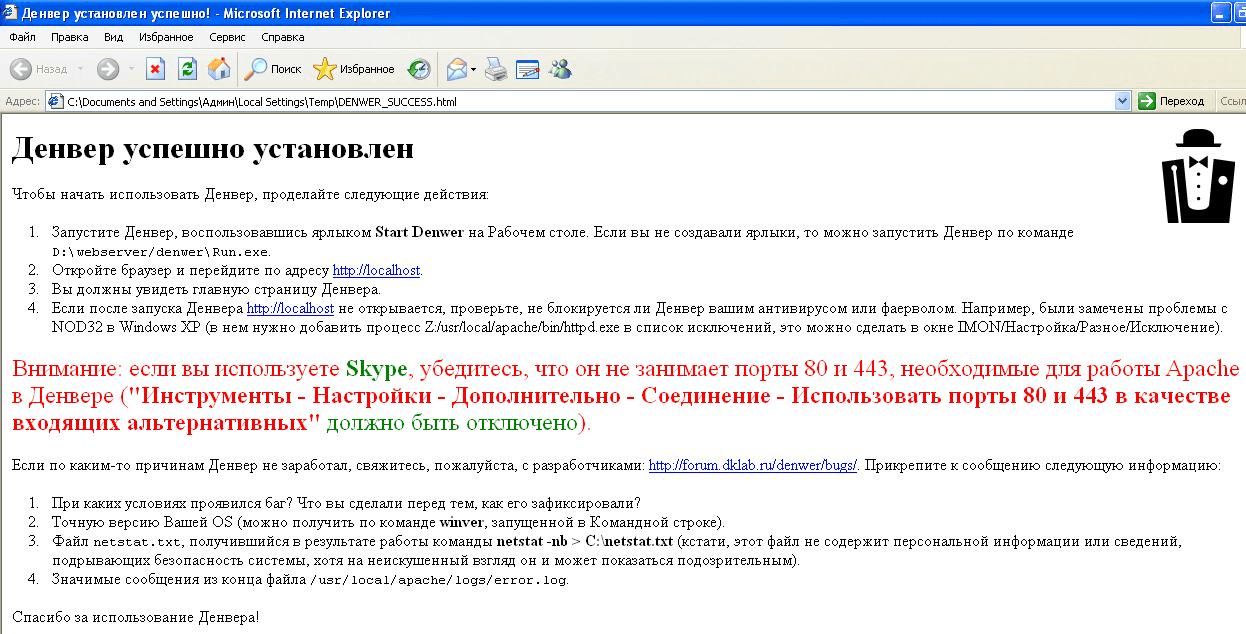Screen dimensions: 1246x634
Task: Open the Файл menu
Action: click(x=22, y=37)
